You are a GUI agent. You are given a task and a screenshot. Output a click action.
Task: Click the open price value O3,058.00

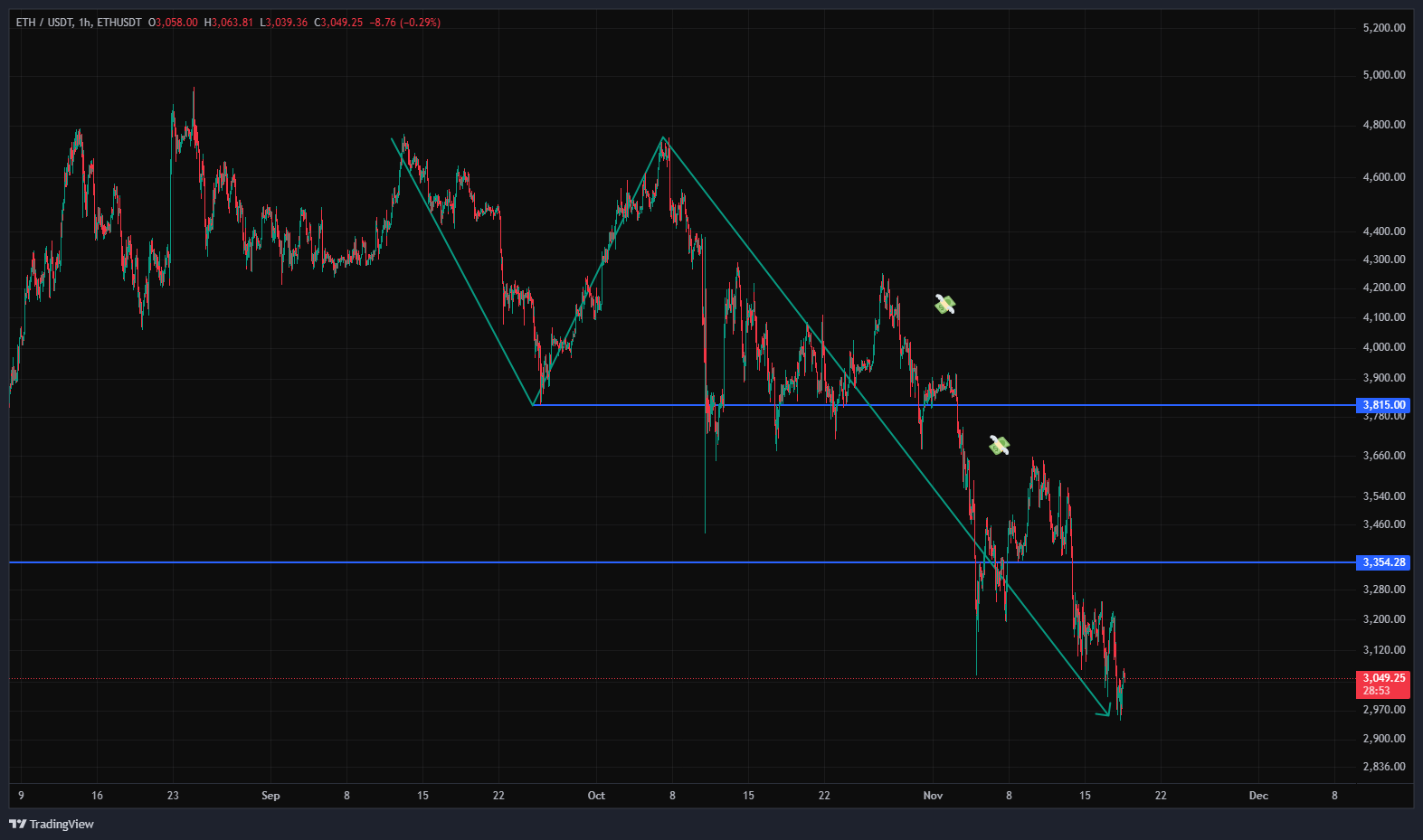tap(174, 23)
